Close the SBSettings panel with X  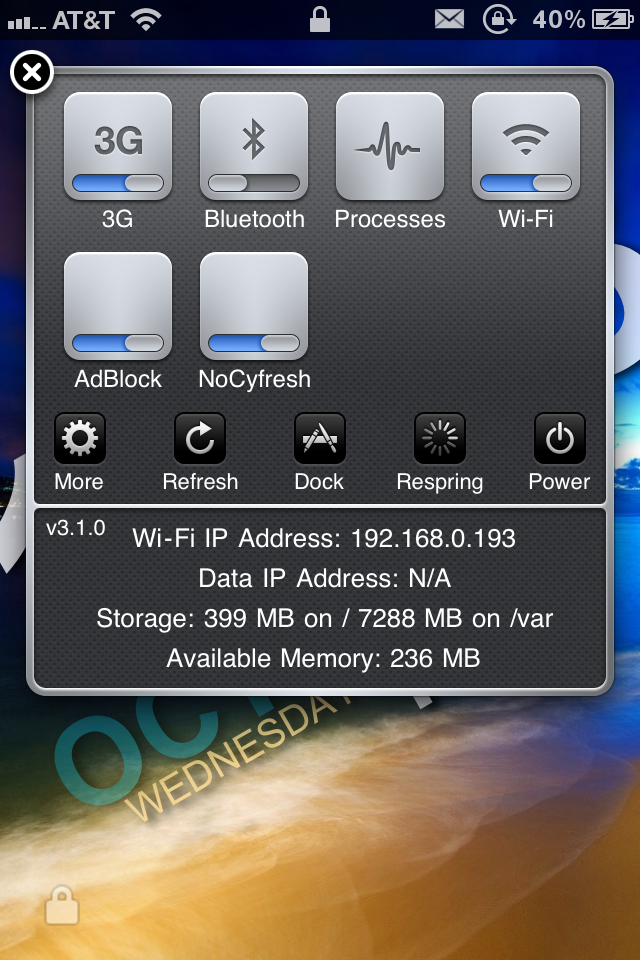coord(32,73)
